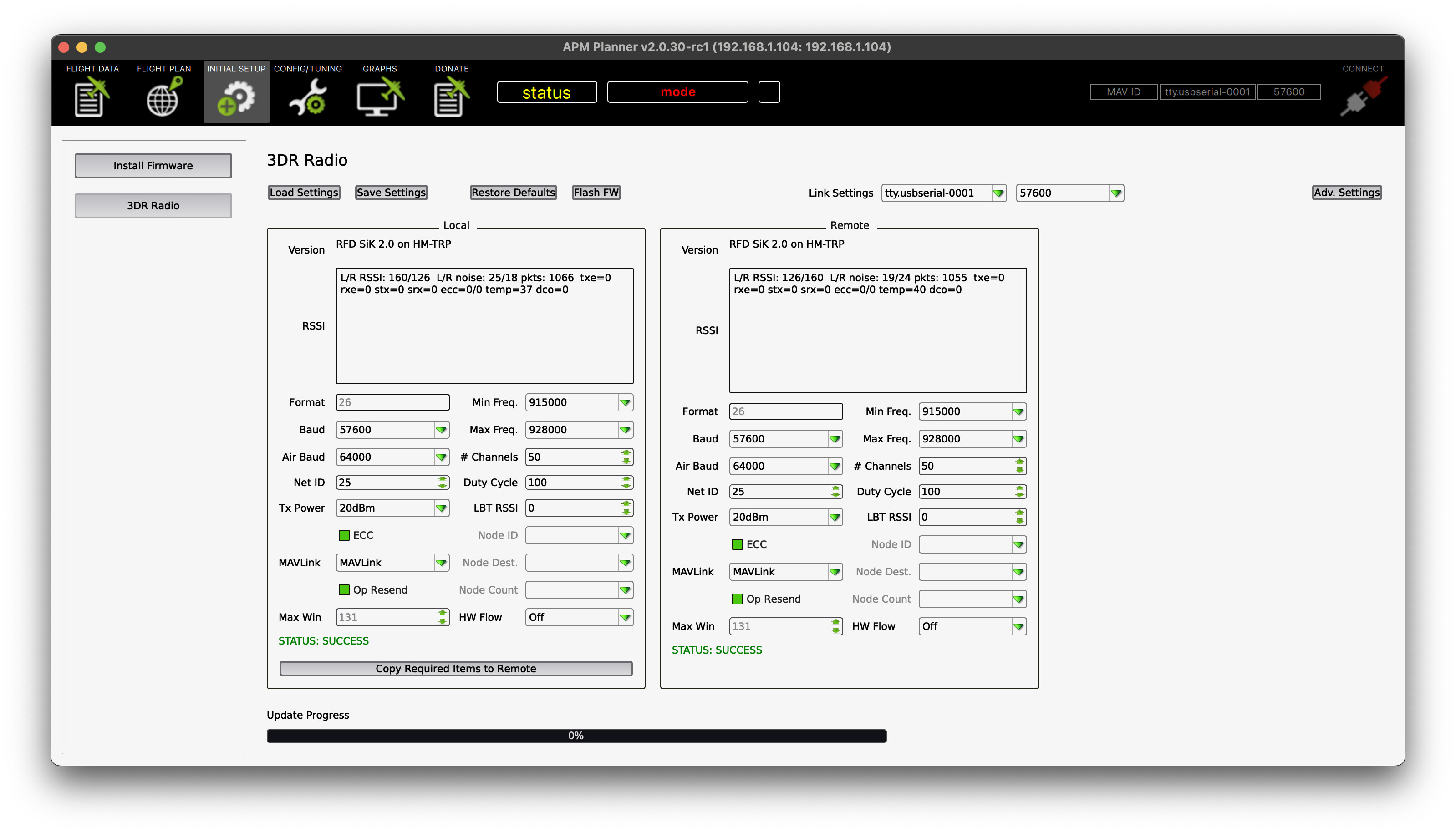The height and width of the screenshot is (833, 1456).
Task: Expand the Local HW Flow dropdown
Action: point(580,617)
